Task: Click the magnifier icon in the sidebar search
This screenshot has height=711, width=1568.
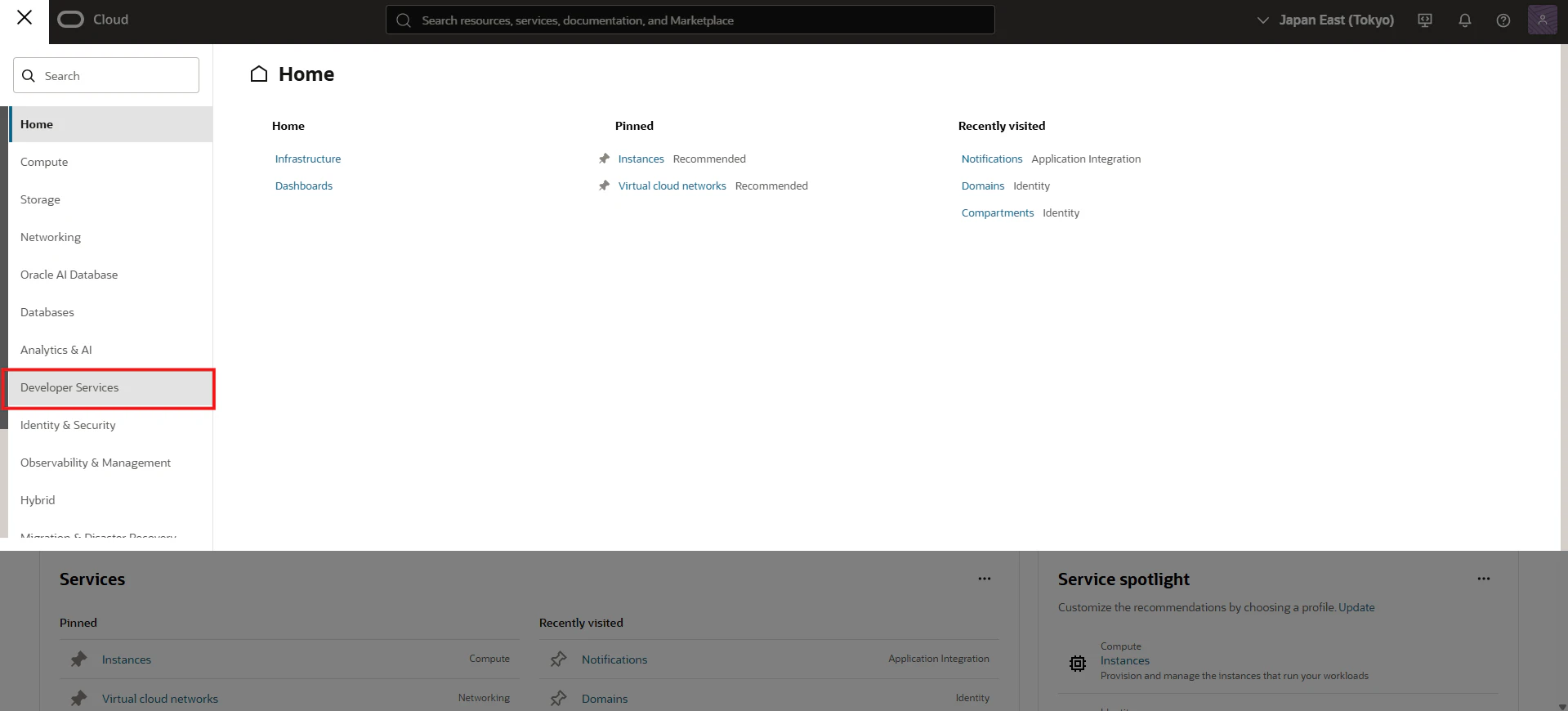Action: pos(29,76)
